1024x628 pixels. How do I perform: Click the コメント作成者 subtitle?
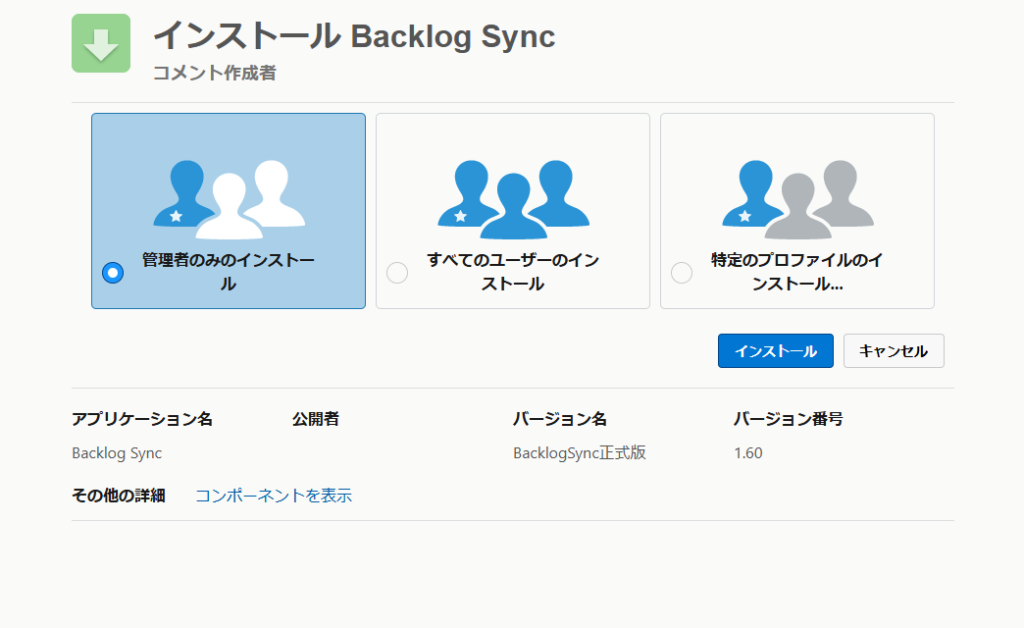[214, 72]
